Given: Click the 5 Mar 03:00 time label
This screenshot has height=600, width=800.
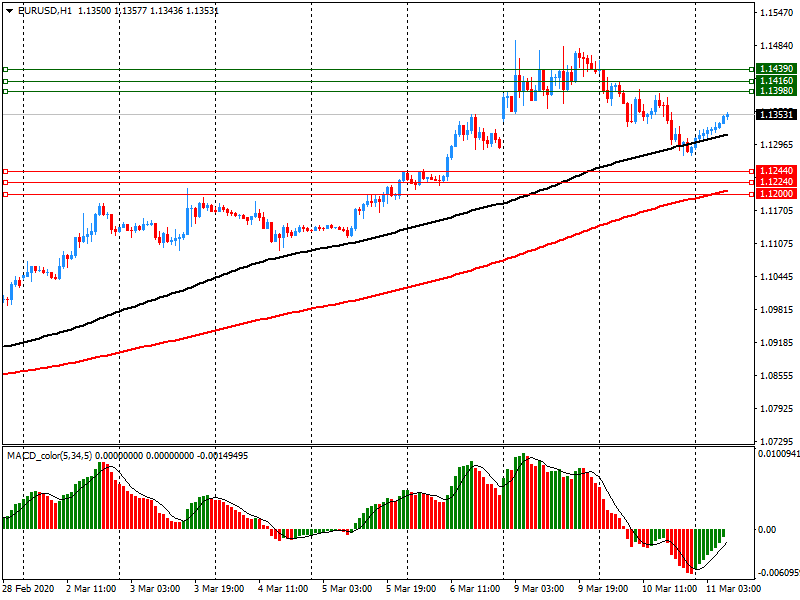Looking at the screenshot, I should 347,589.
